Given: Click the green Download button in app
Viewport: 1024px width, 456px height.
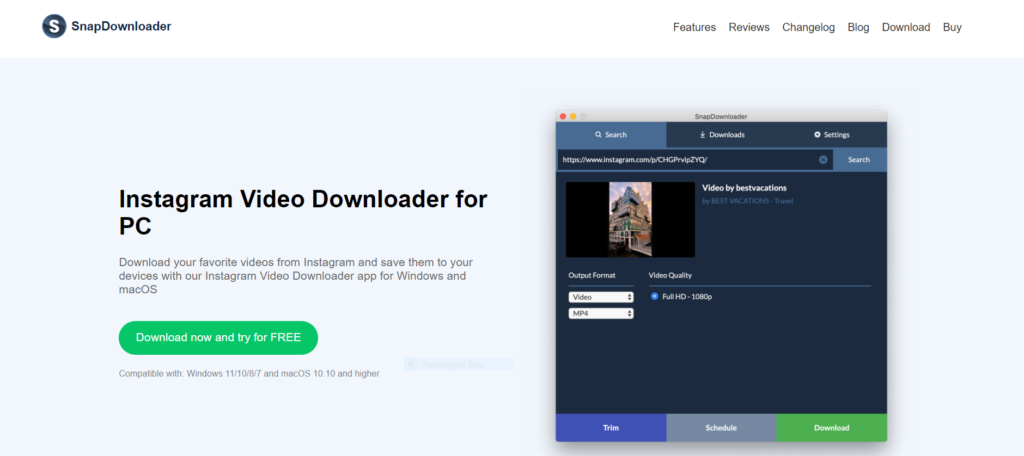Looking at the screenshot, I should click(832, 428).
